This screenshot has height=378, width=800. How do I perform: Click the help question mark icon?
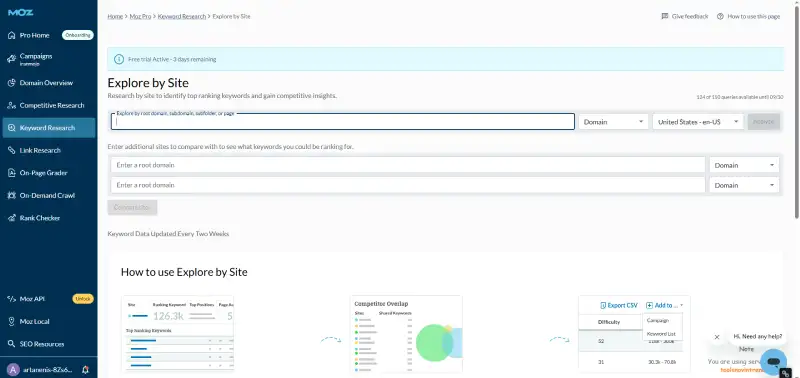(x=720, y=16)
